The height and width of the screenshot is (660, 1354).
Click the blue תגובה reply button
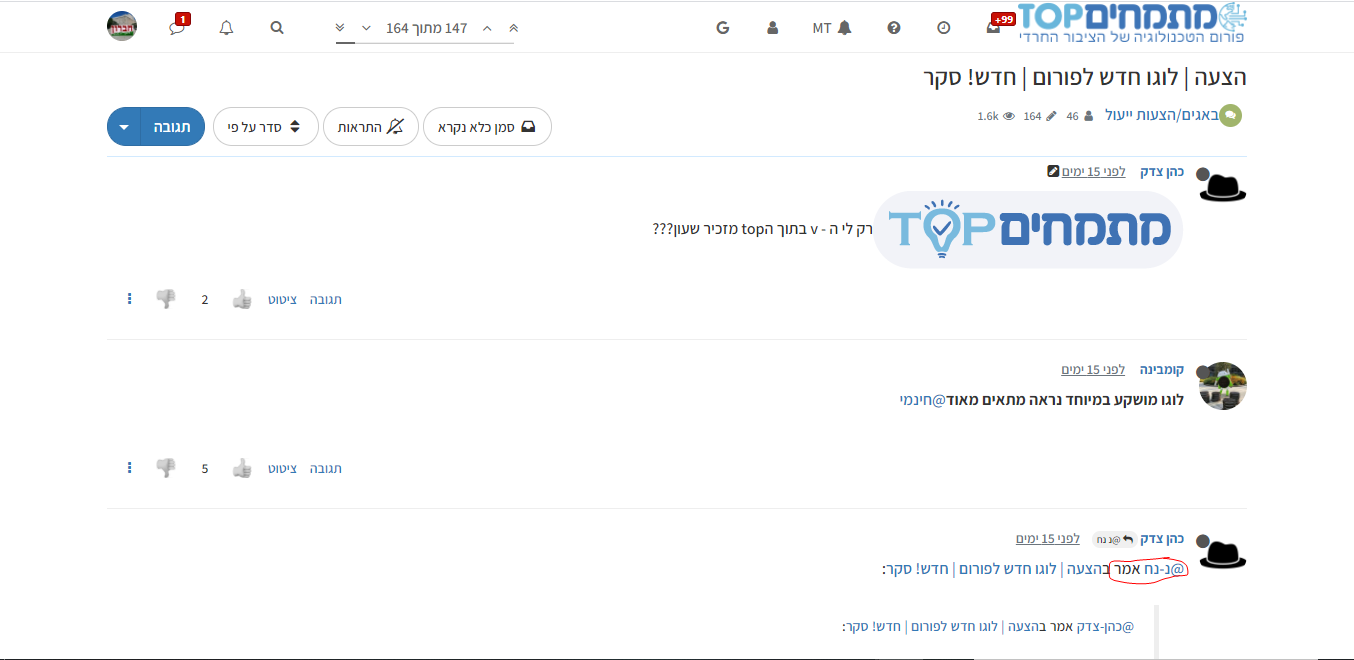pos(172,127)
